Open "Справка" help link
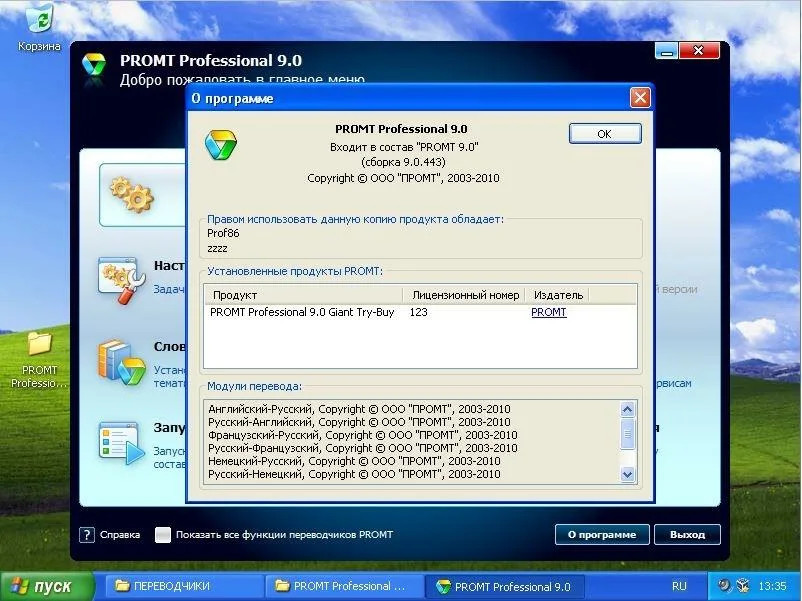Viewport: 802px width, 601px height. [x=120, y=535]
